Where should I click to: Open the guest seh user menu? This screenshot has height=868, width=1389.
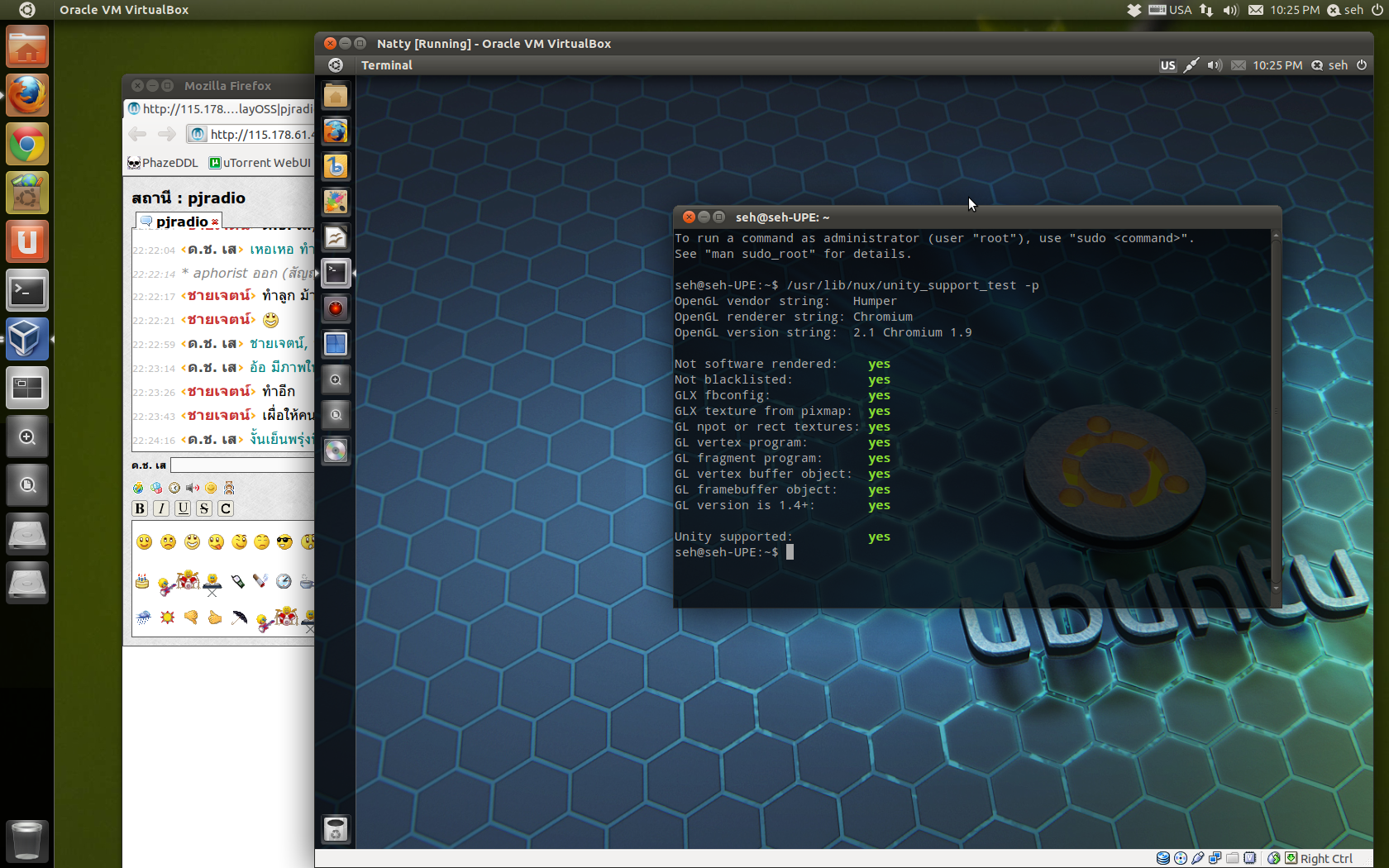[1329, 65]
